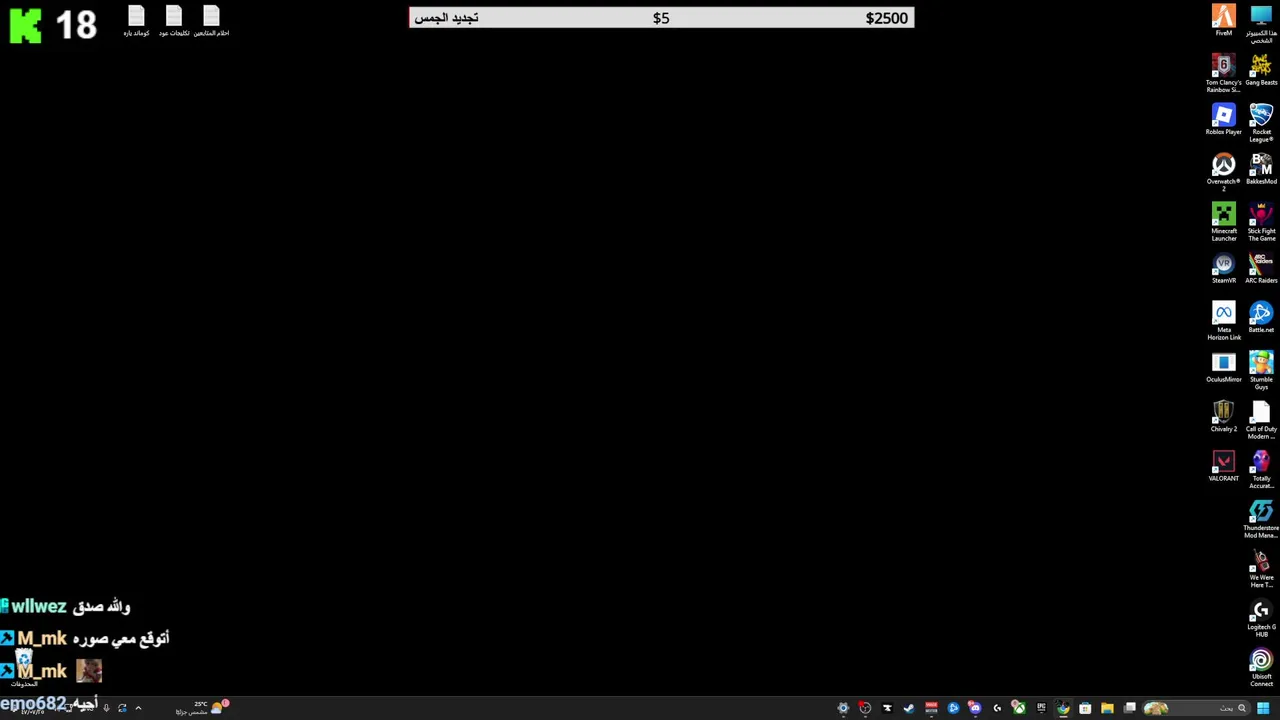
Task: Open Overwatch 2 desktop shortcut
Action: 1223,172
